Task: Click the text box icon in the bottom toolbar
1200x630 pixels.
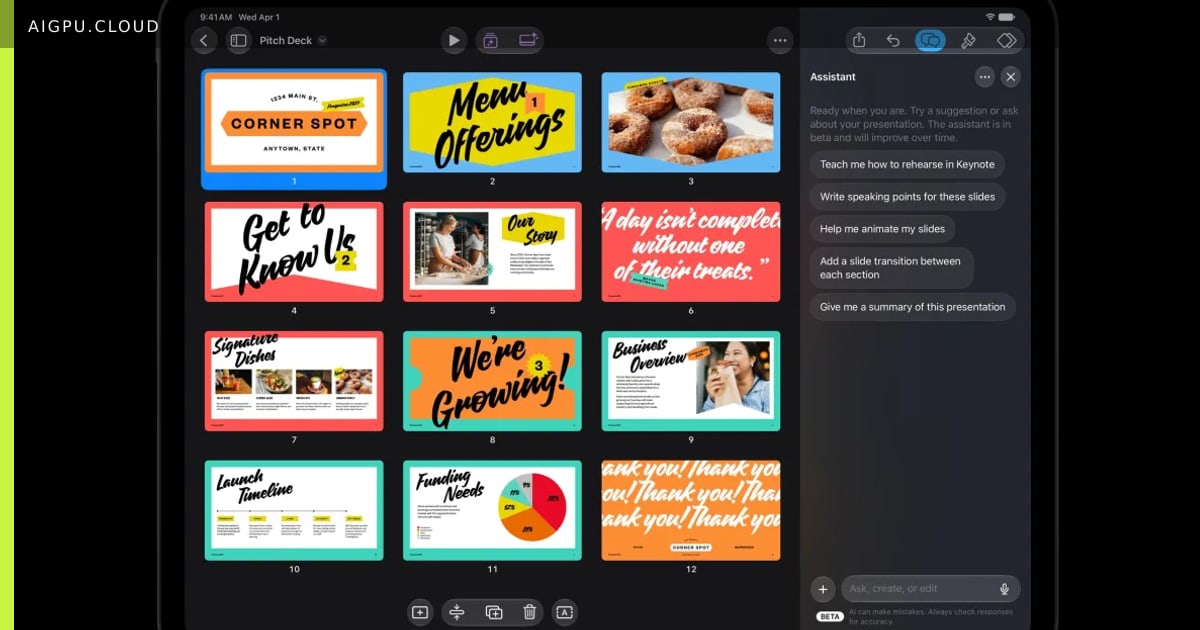Action: point(565,612)
